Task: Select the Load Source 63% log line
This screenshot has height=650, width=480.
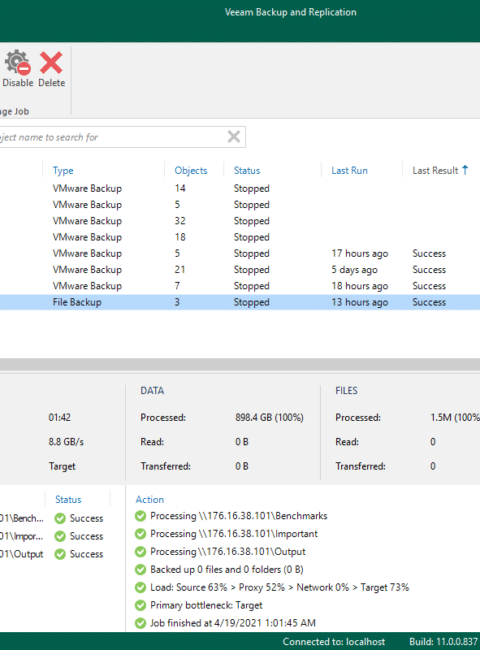Action: tap(279, 587)
